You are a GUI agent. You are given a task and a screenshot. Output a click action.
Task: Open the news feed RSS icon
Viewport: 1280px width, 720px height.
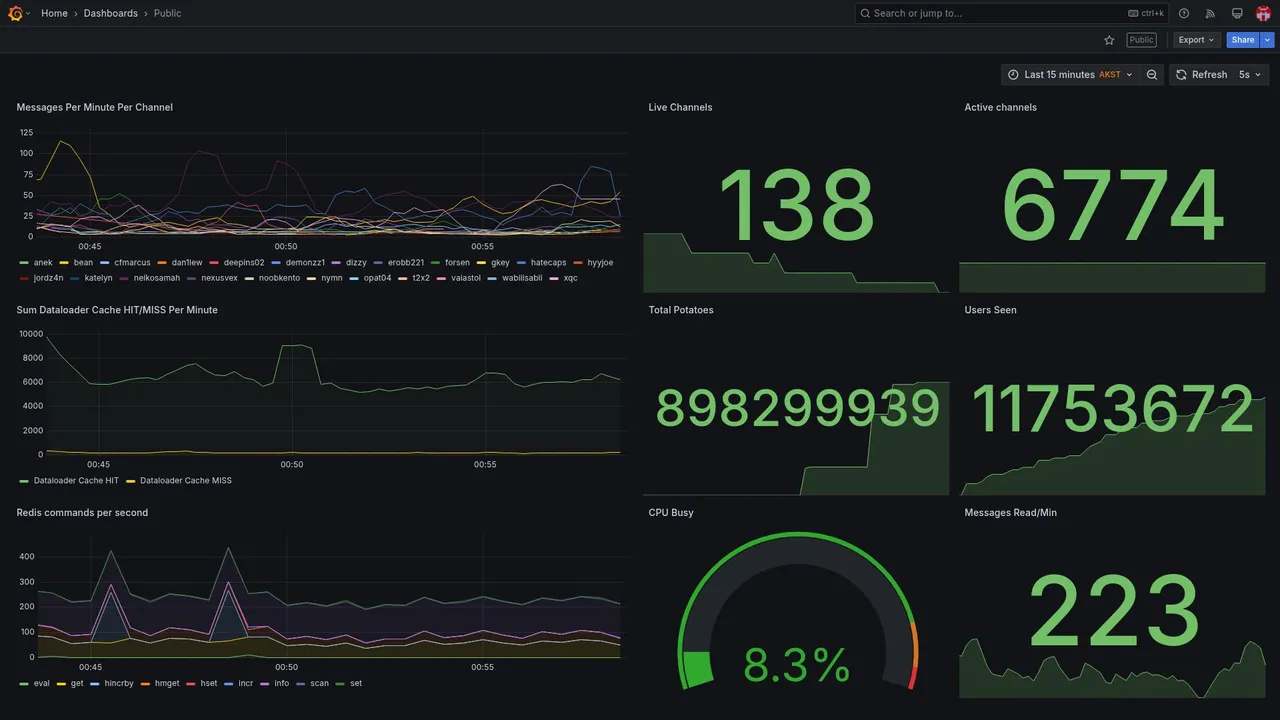pyautogui.click(x=1210, y=13)
